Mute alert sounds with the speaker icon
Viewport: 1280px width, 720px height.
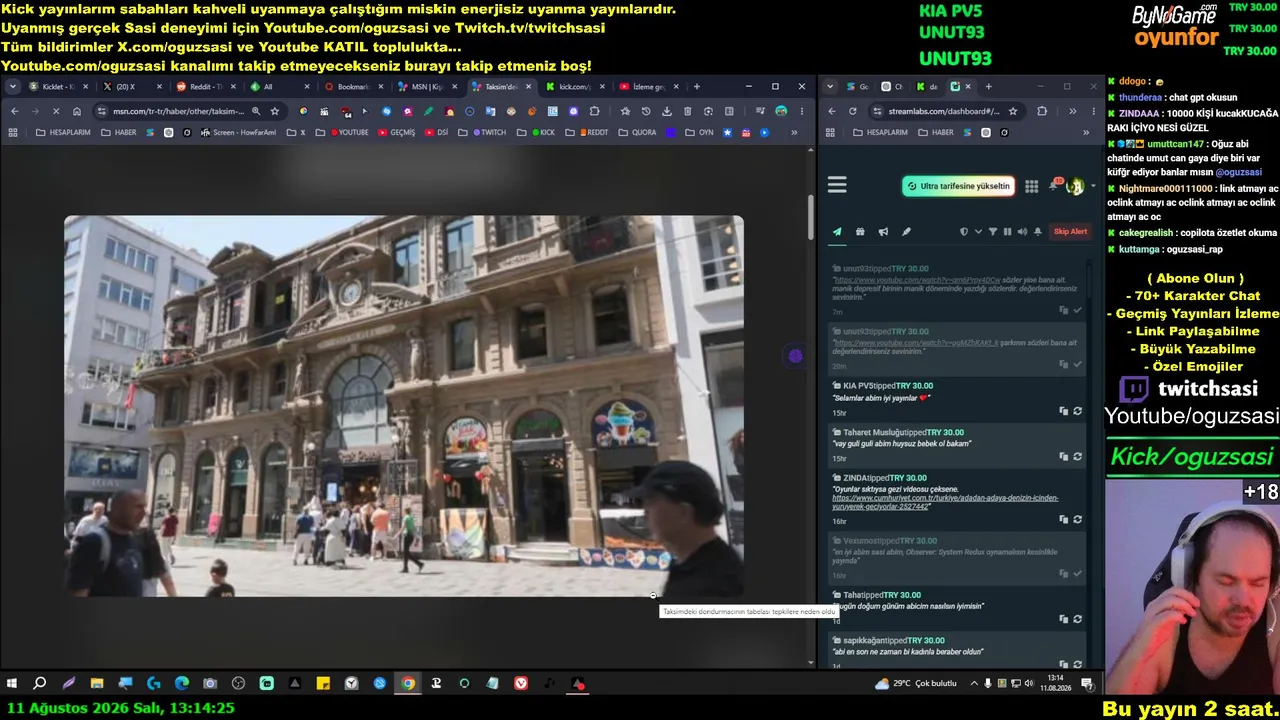point(1022,232)
